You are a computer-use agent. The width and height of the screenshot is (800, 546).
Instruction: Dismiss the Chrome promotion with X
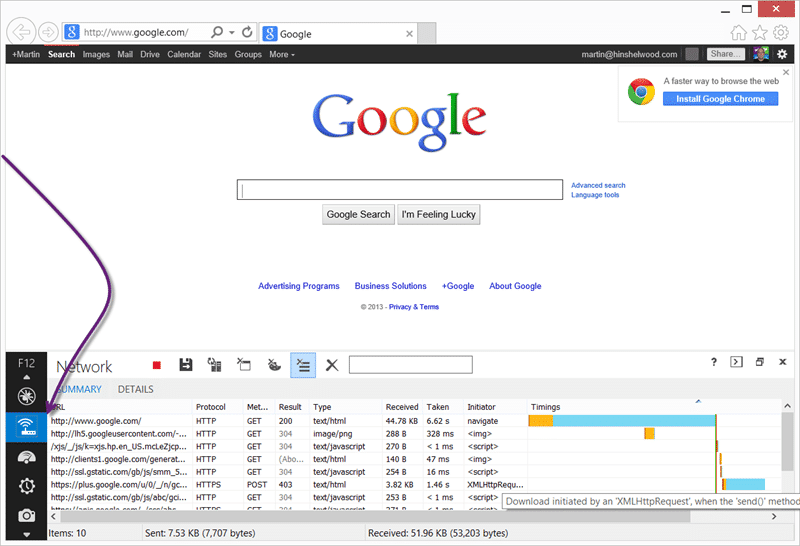pos(786,72)
